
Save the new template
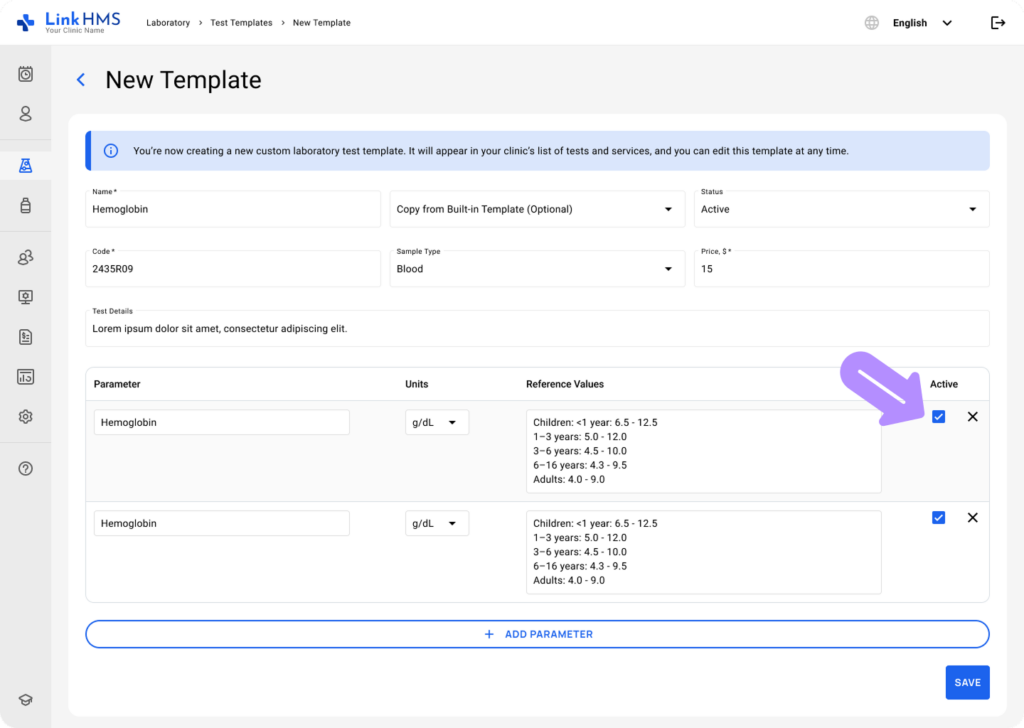[967, 682]
